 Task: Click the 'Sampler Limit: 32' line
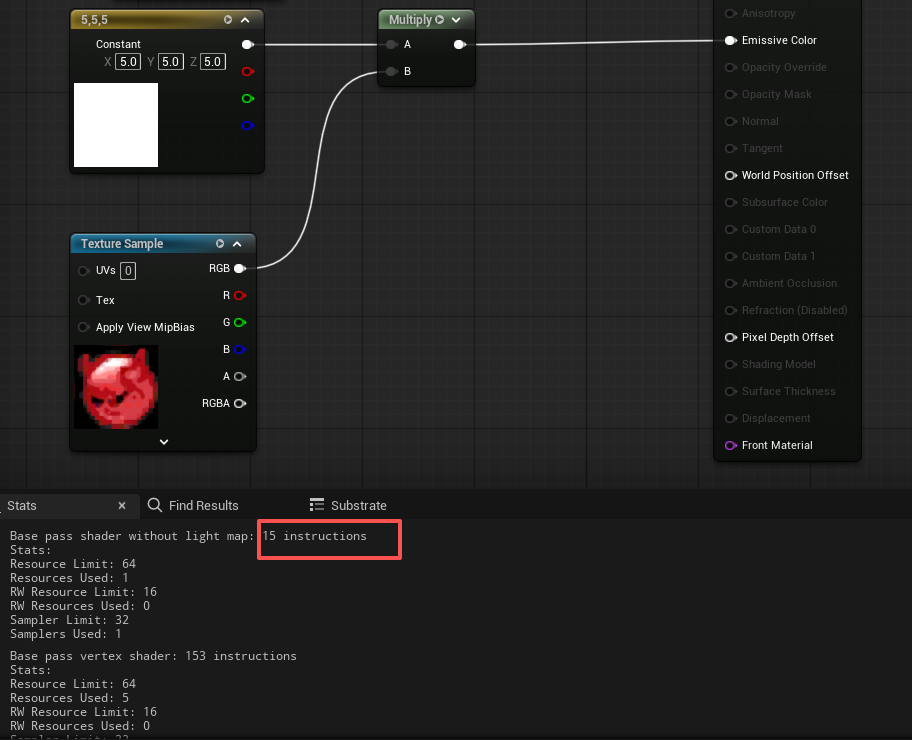pos(69,620)
